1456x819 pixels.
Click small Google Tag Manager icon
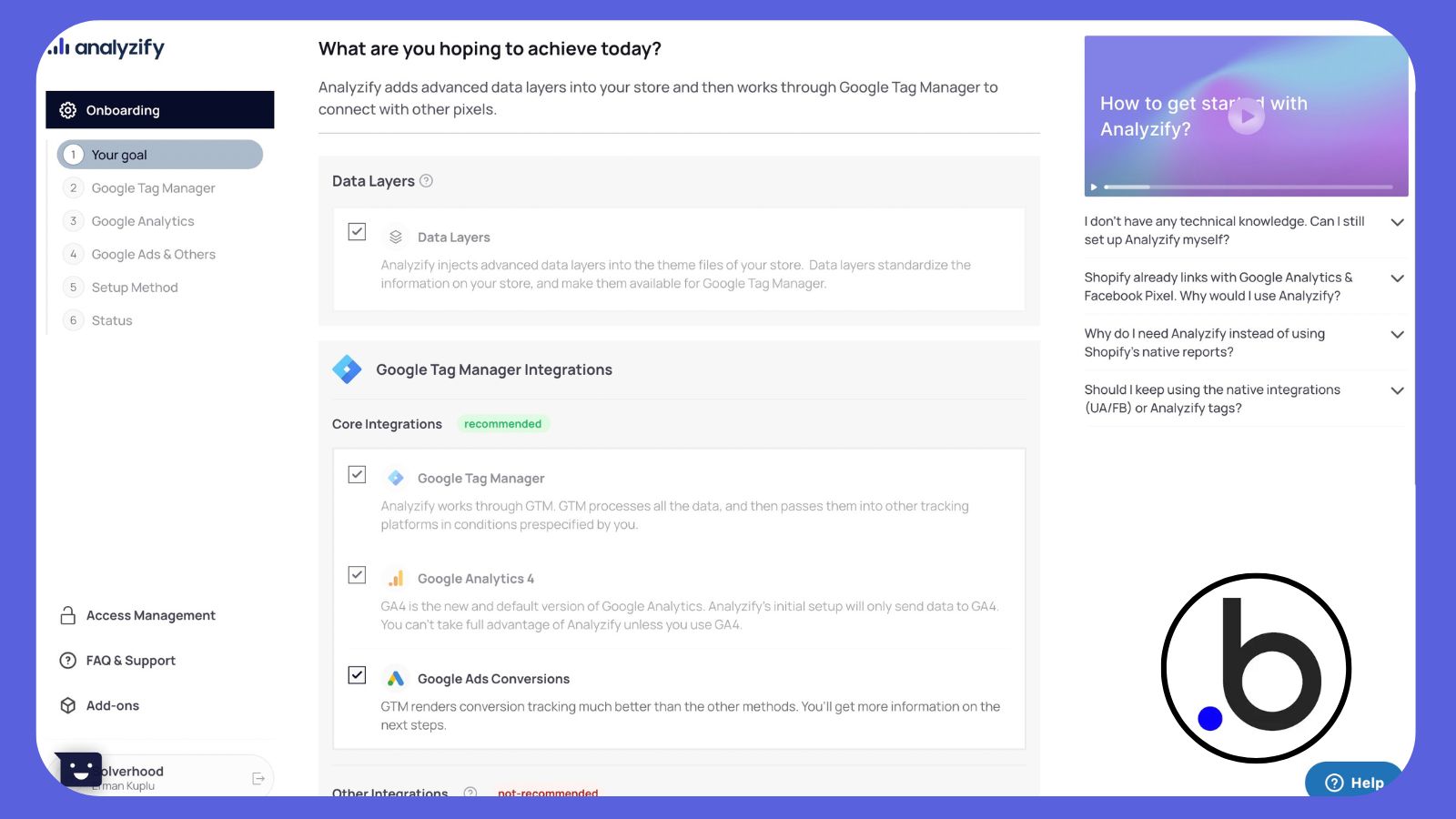point(396,479)
